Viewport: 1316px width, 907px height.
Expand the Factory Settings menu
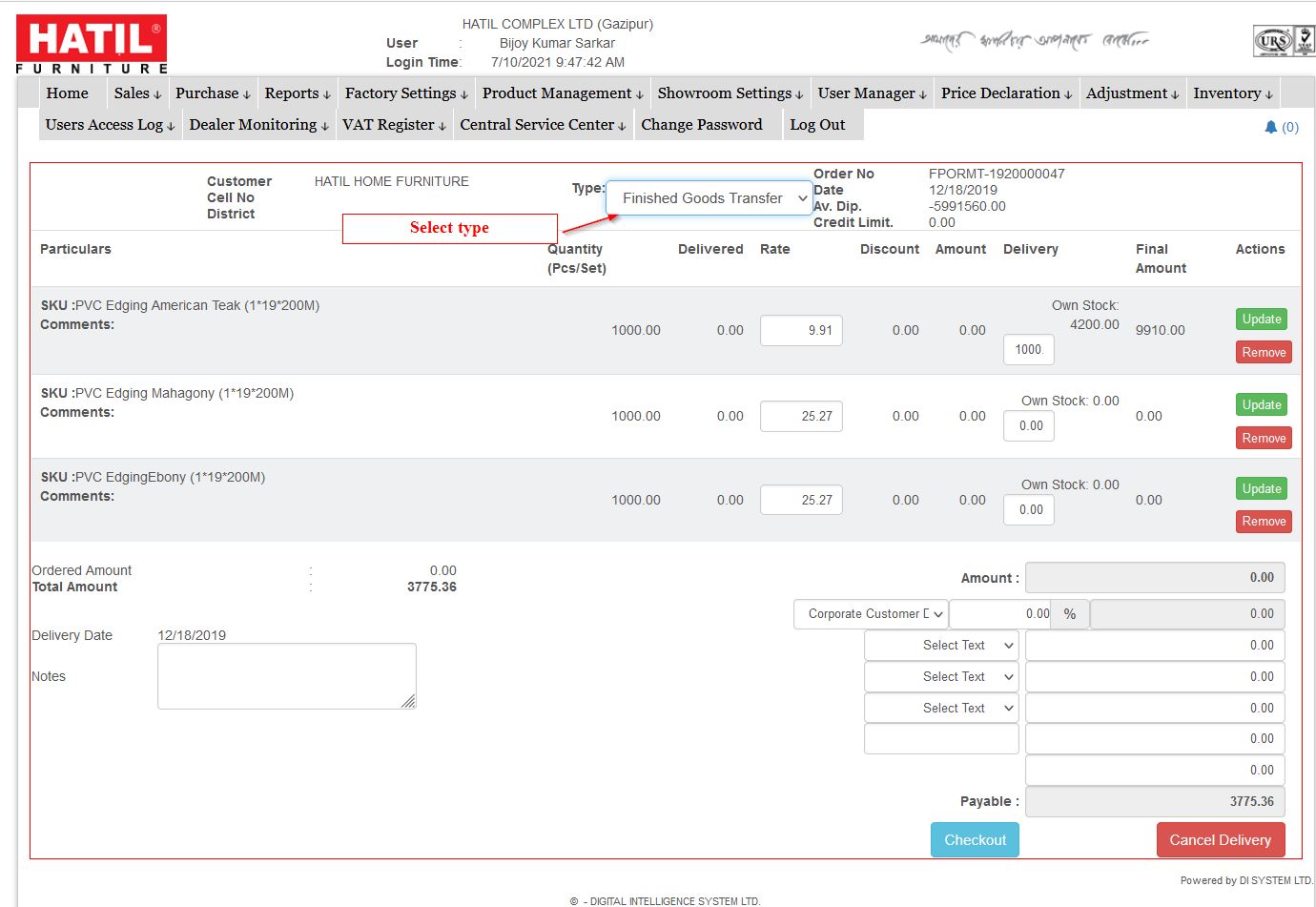coord(406,93)
